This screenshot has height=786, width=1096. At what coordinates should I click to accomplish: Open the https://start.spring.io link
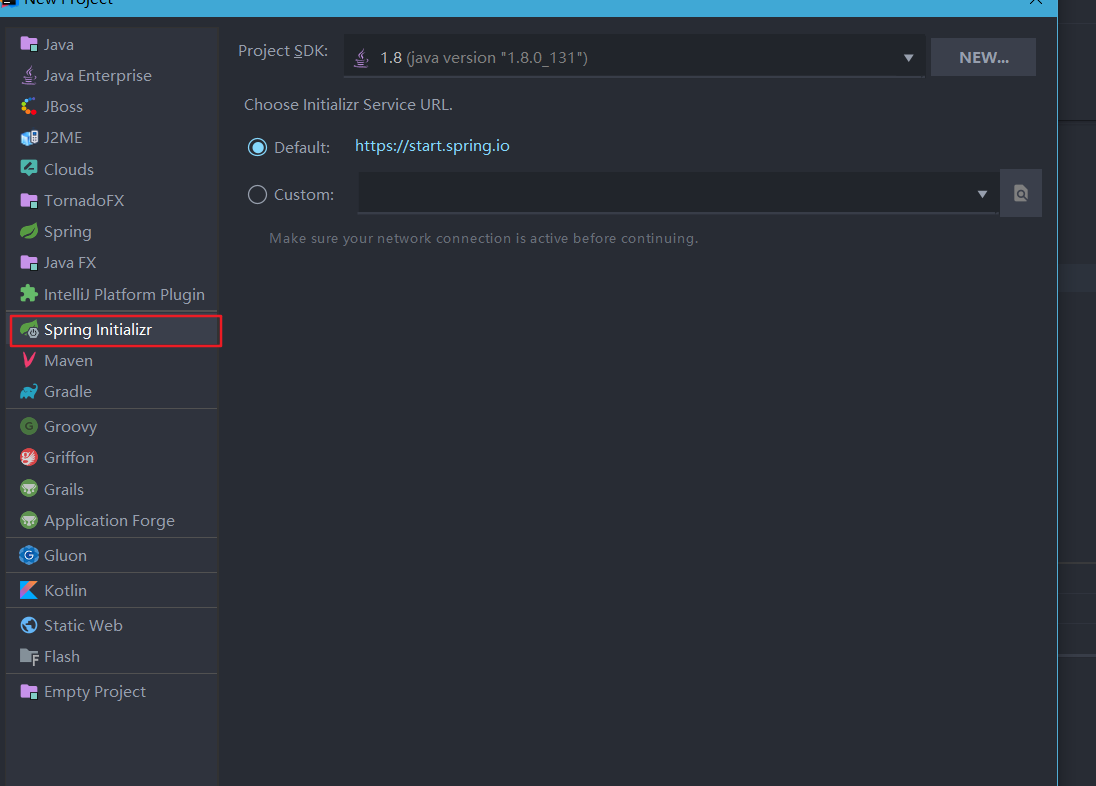(432, 145)
